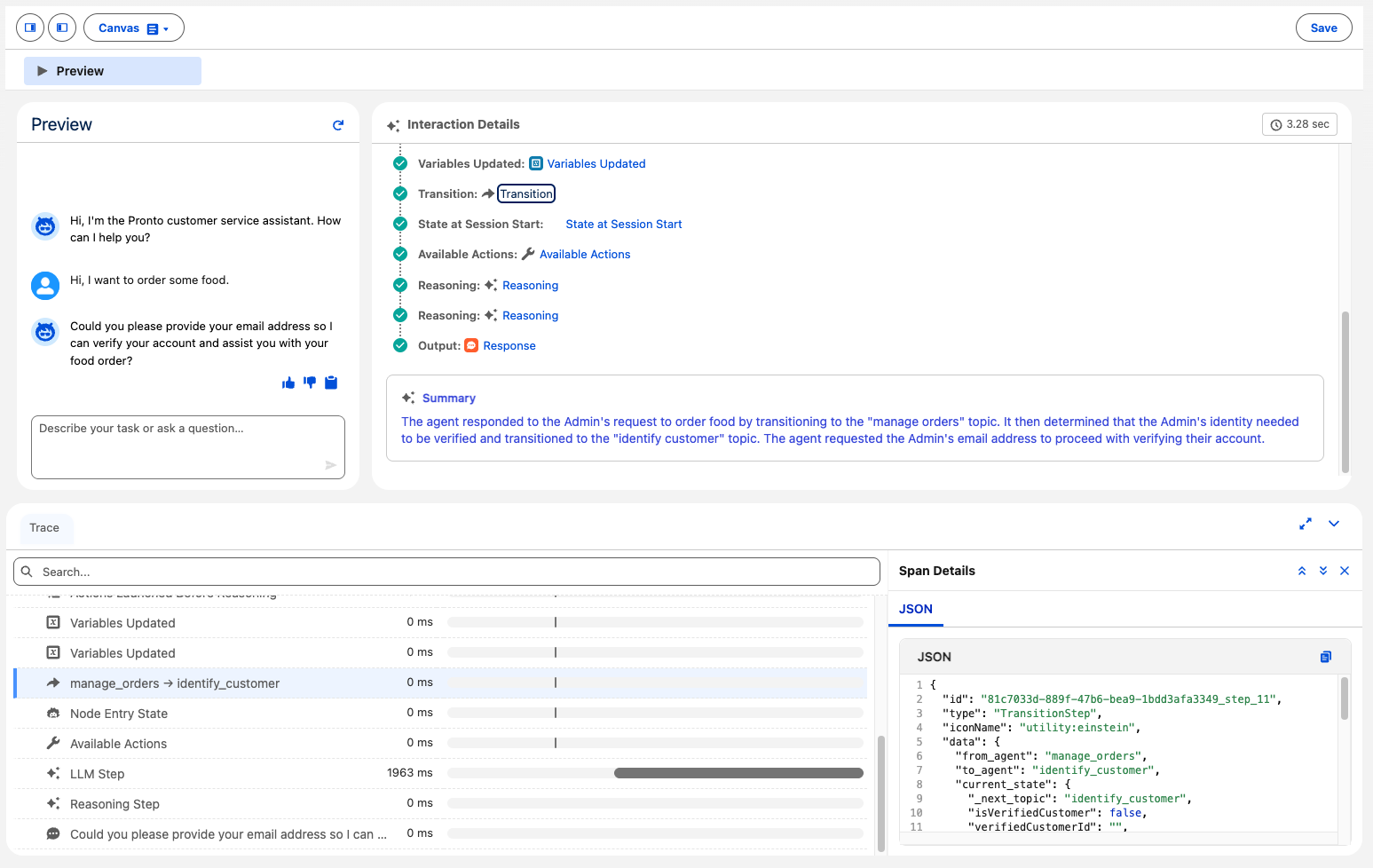Jump to top of Span Details

pos(1301,571)
